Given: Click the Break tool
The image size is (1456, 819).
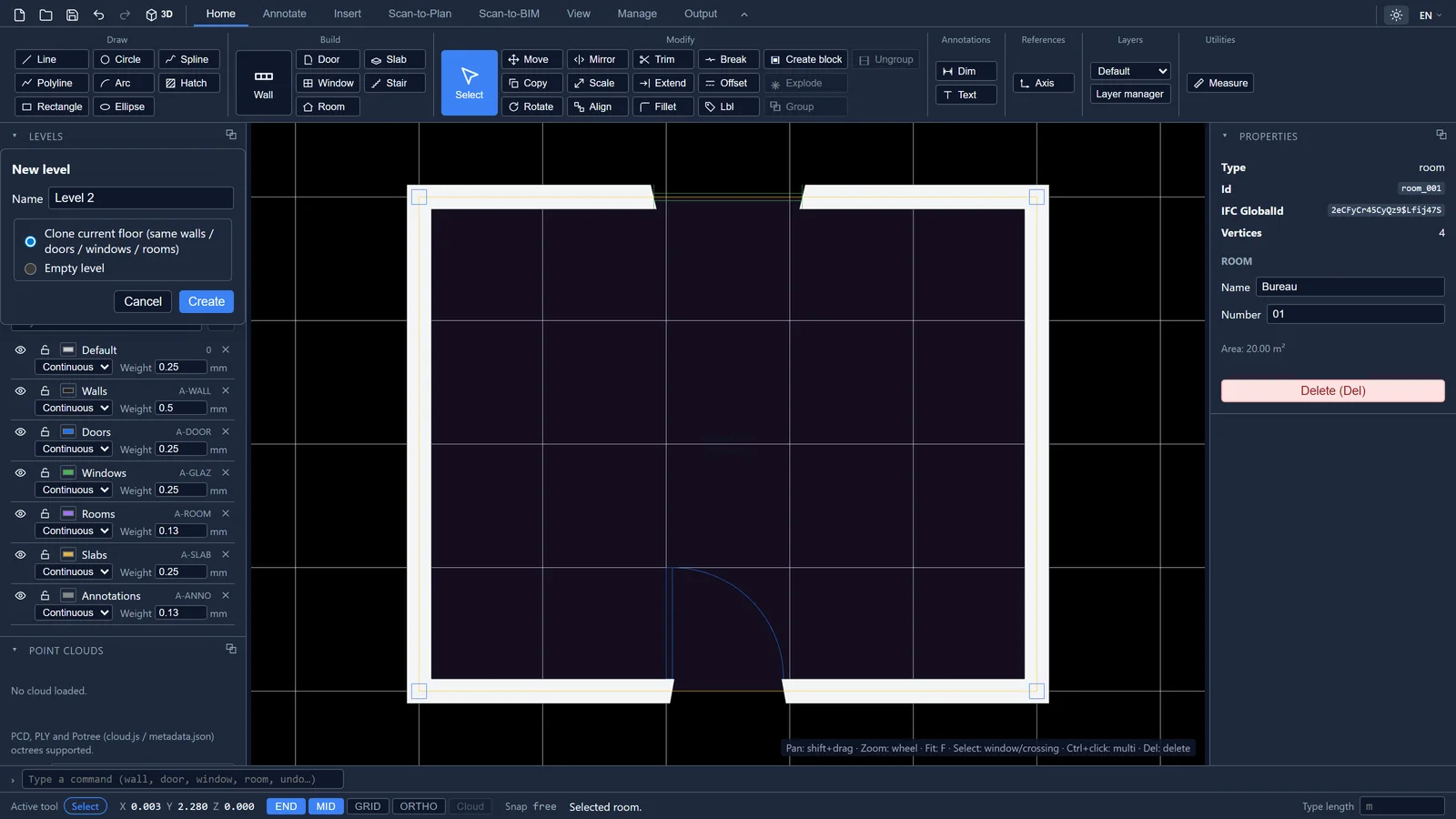Looking at the screenshot, I should pyautogui.click(x=729, y=59).
